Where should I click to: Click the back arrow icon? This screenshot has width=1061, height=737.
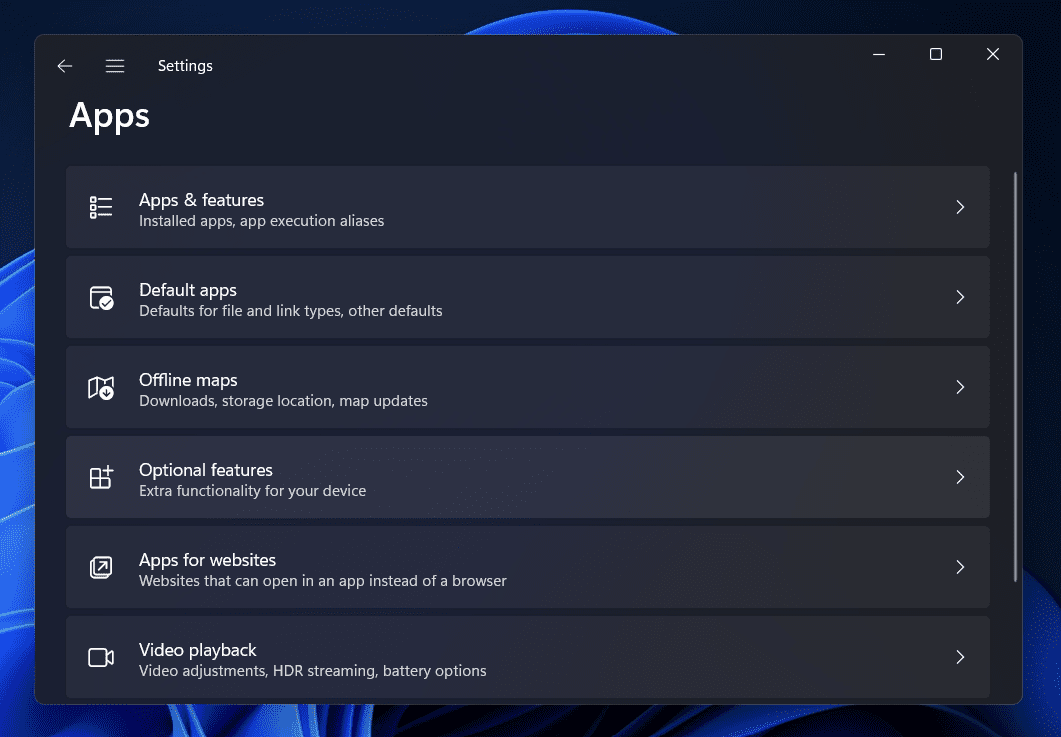tap(65, 66)
